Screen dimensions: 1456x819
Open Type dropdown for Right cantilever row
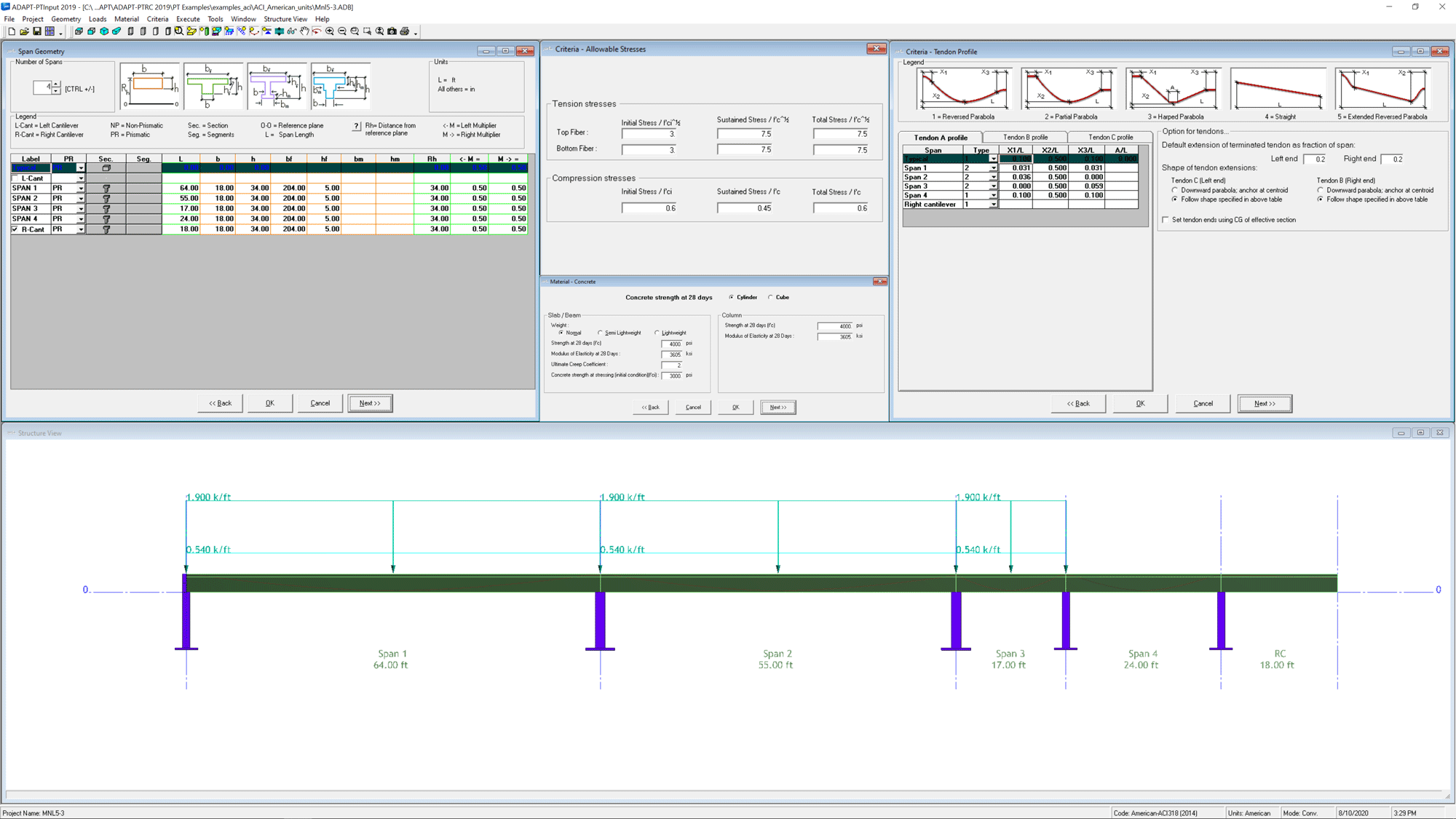pyautogui.click(x=993, y=205)
